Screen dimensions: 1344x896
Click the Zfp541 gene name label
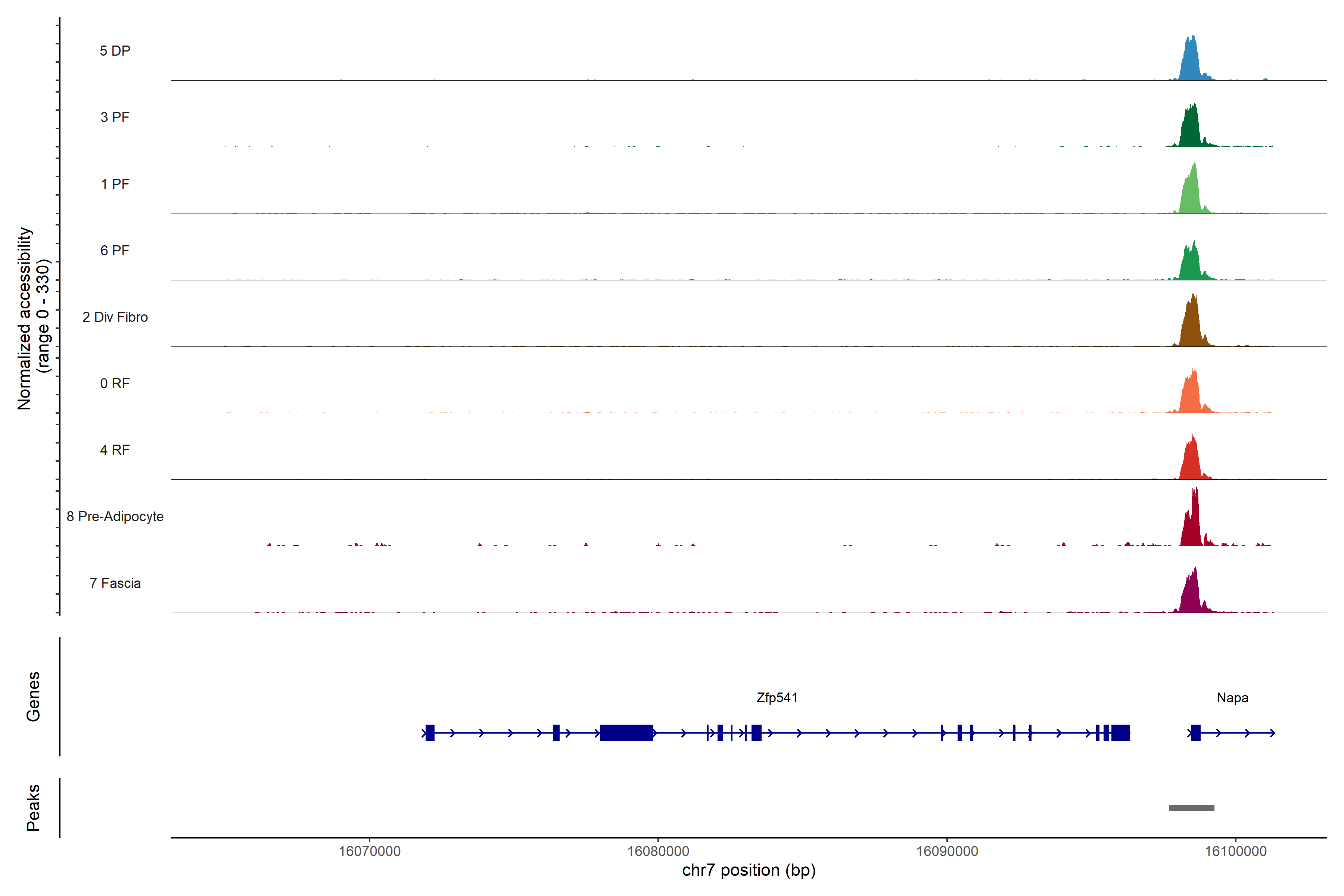click(777, 698)
